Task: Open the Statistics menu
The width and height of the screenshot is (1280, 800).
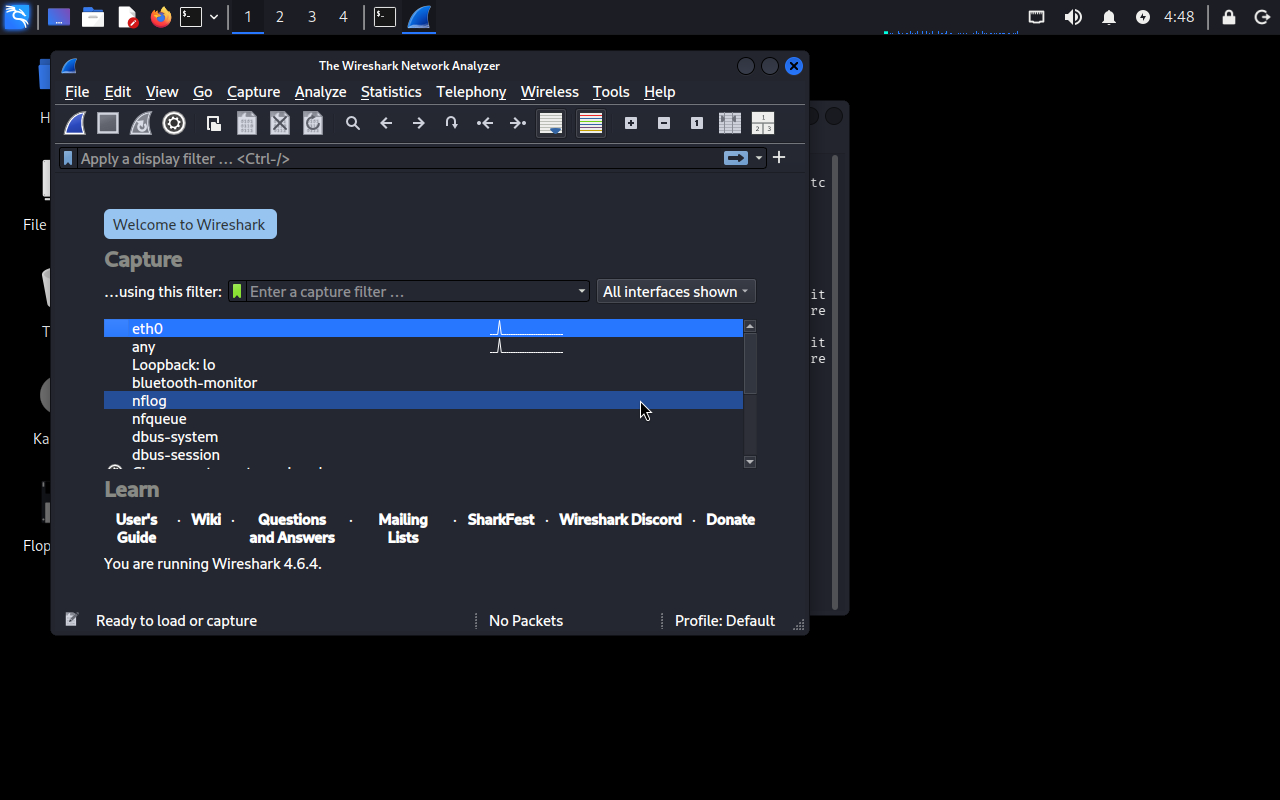Action: click(391, 92)
